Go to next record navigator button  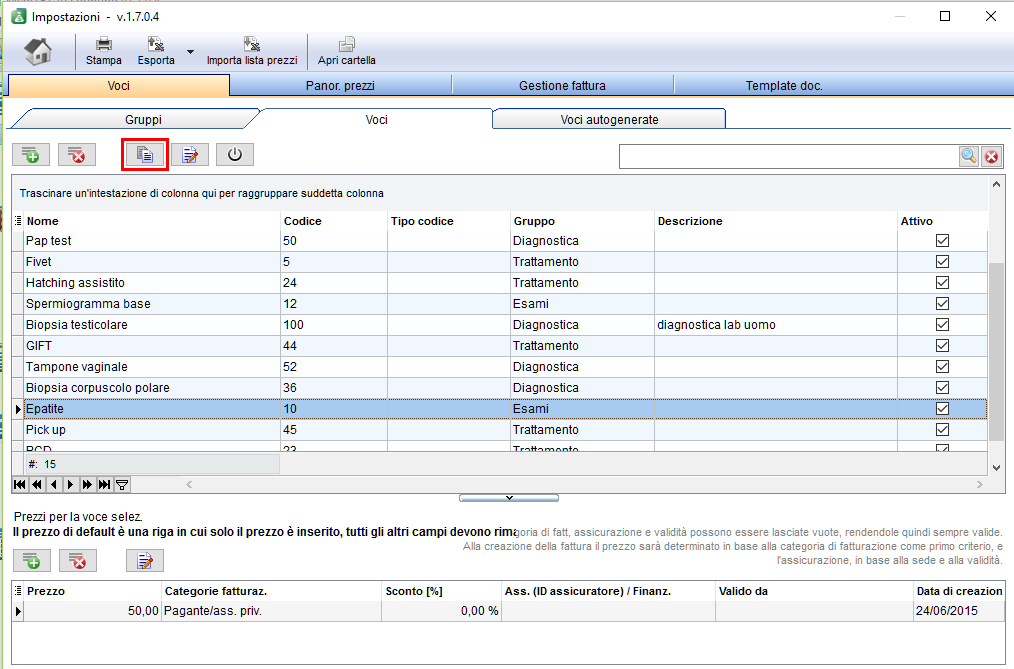pyautogui.click(x=70, y=484)
